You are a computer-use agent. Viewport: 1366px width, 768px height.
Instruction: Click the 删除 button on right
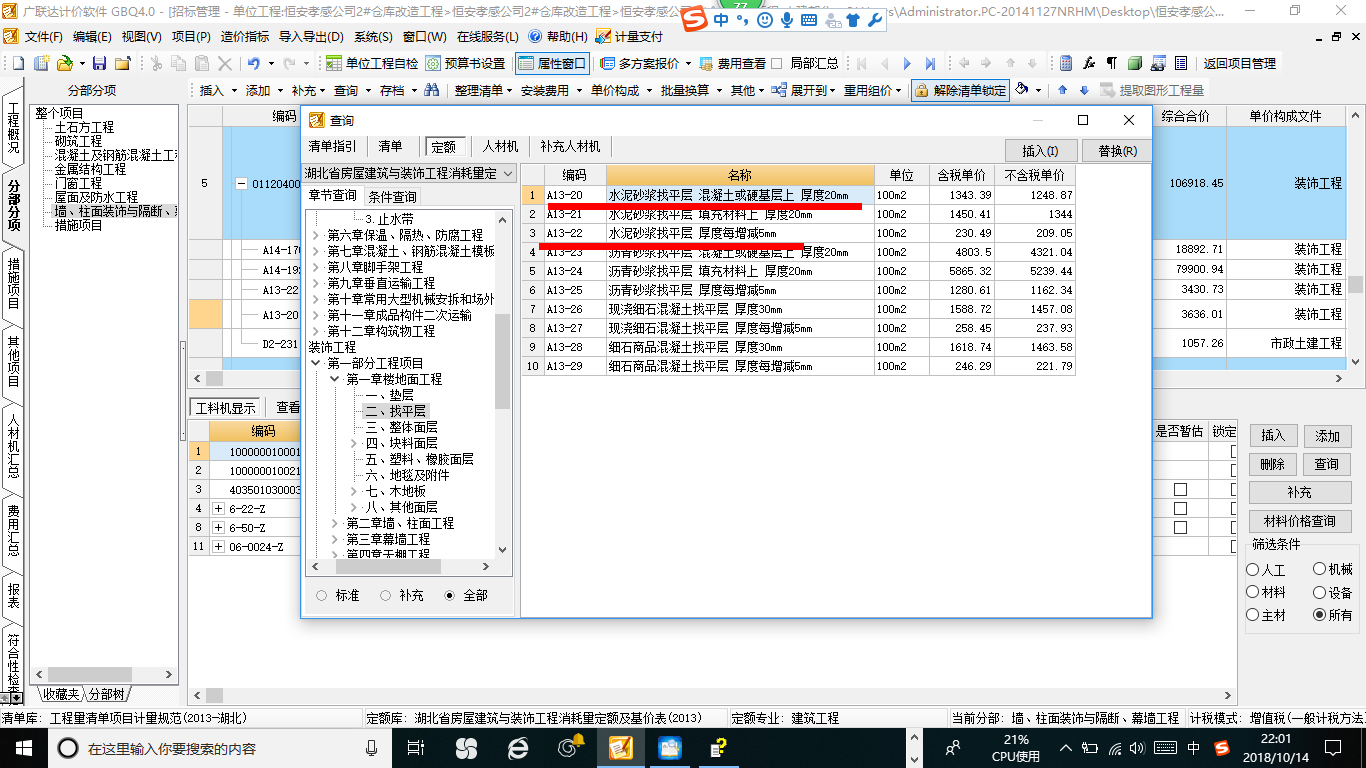click(x=1272, y=464)
